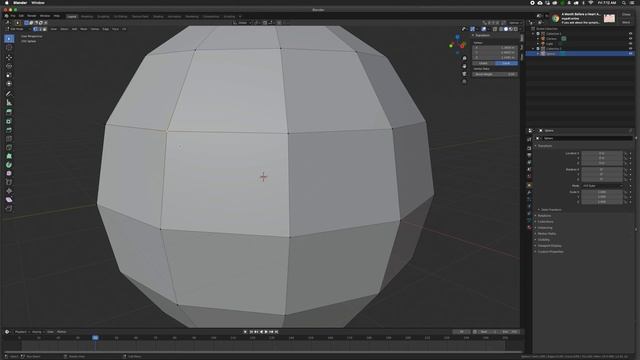This screenshot has width=640, height=360.
Task: Click the notification Close button
Action: pos(626,15)
